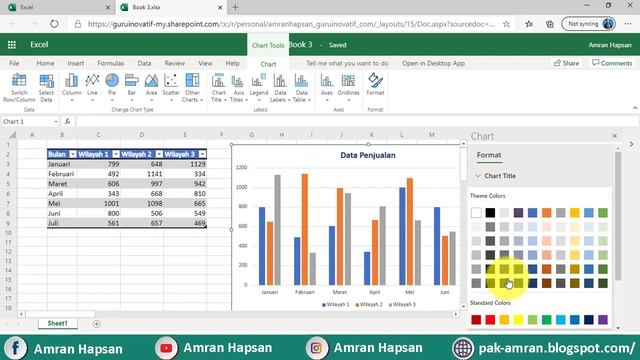Screen dimensions: 640x360
Task: Reload the page with refresh icon
Action: point(54,24)
